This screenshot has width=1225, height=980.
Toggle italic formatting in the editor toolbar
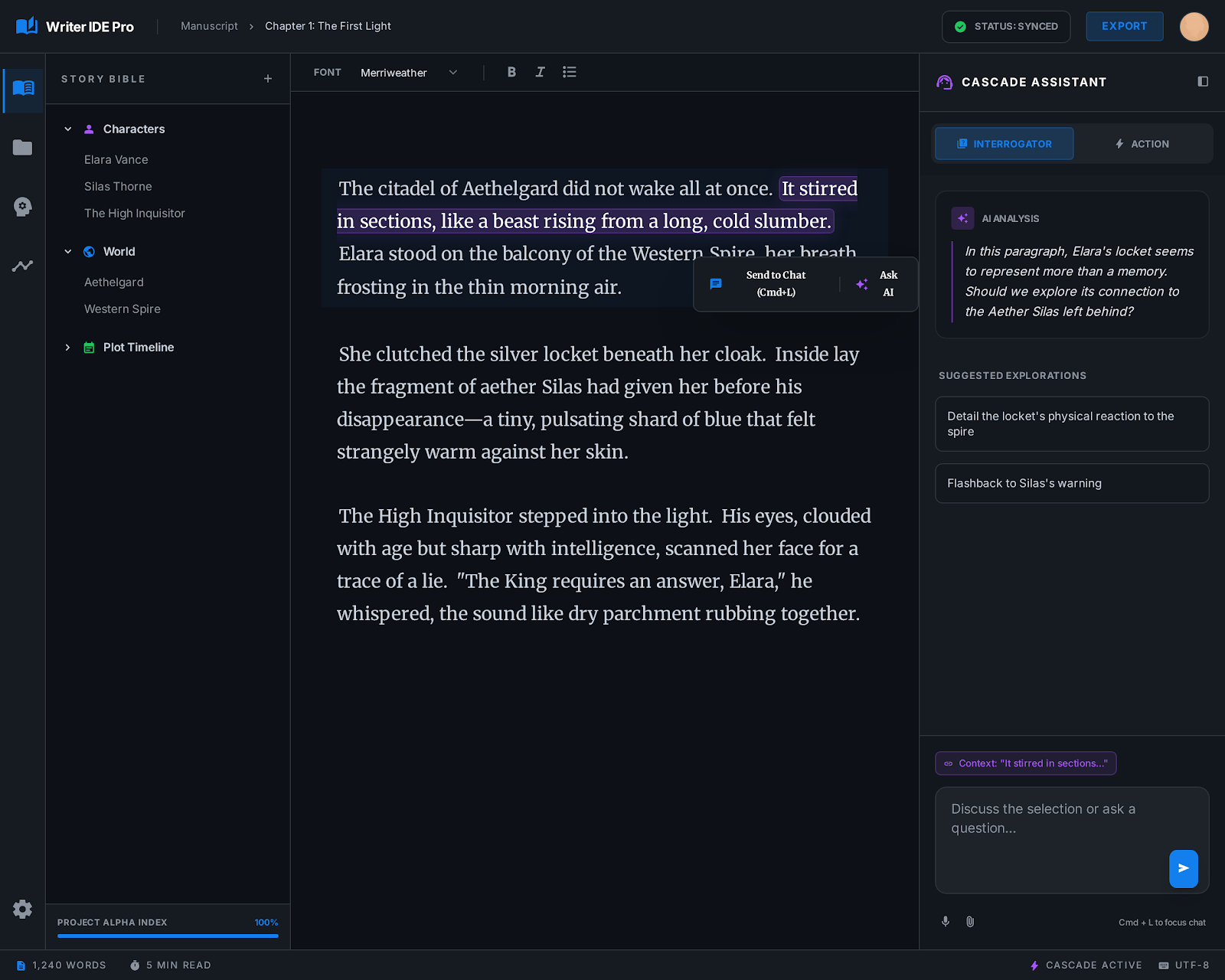[x=541, y=72]
